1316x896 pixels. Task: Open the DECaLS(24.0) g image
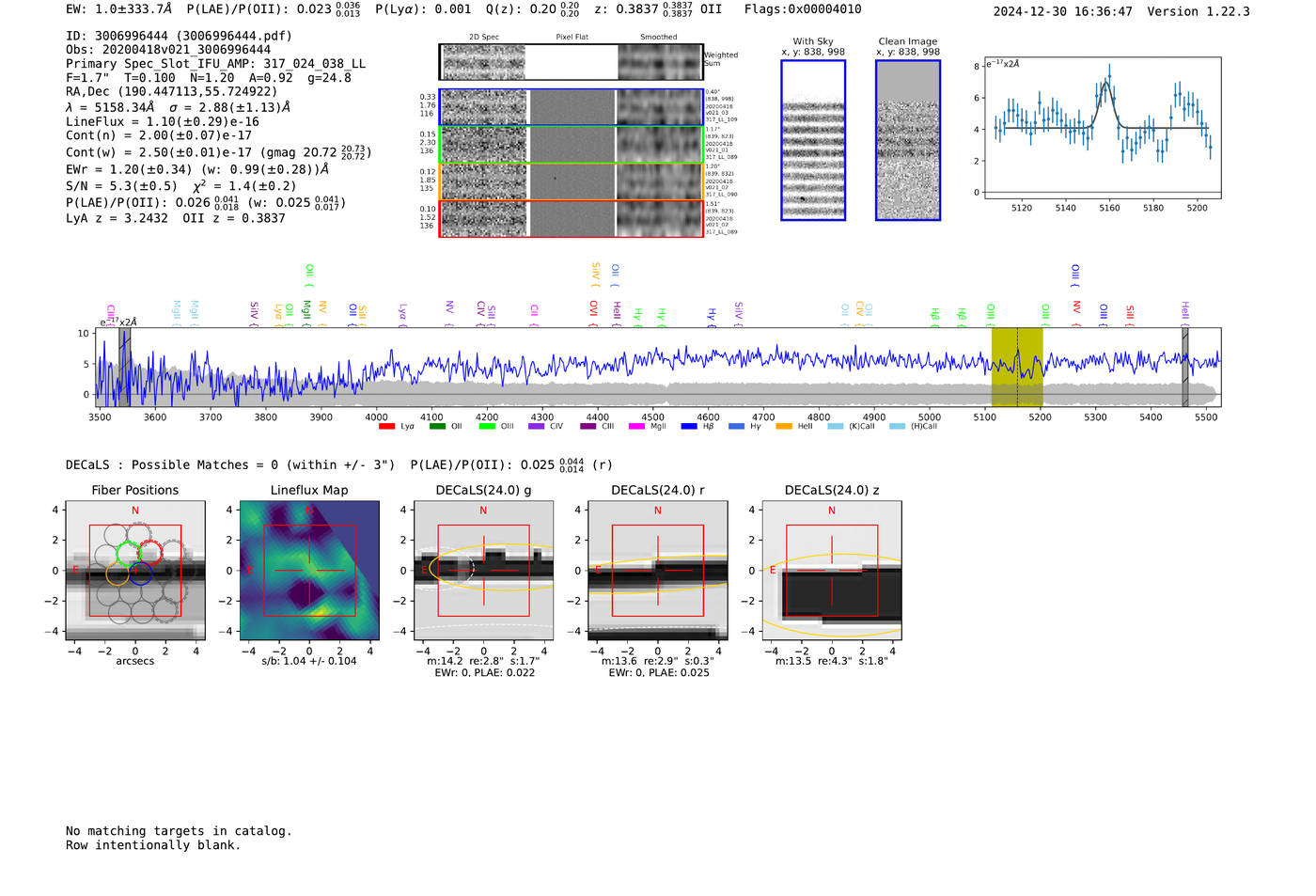[483, 571]
